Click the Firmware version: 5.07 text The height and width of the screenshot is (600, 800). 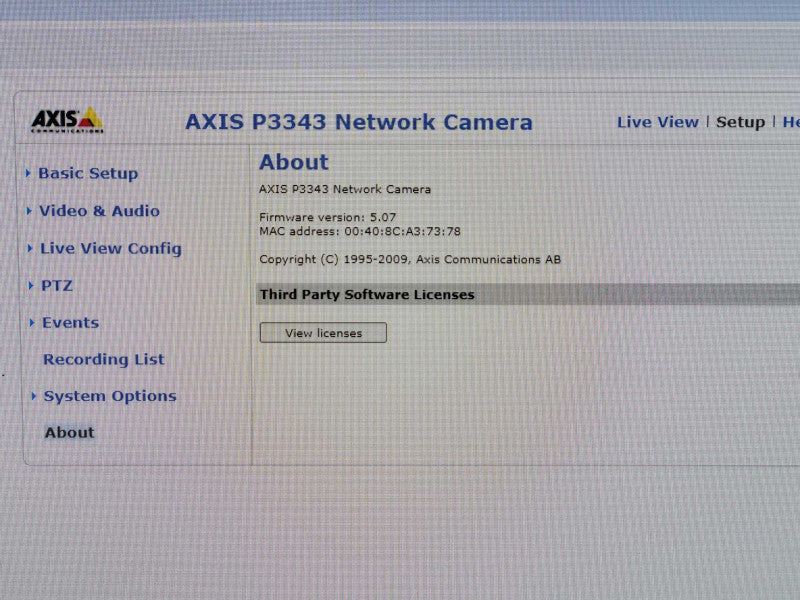pyautogui.click(x=328, y=217)
